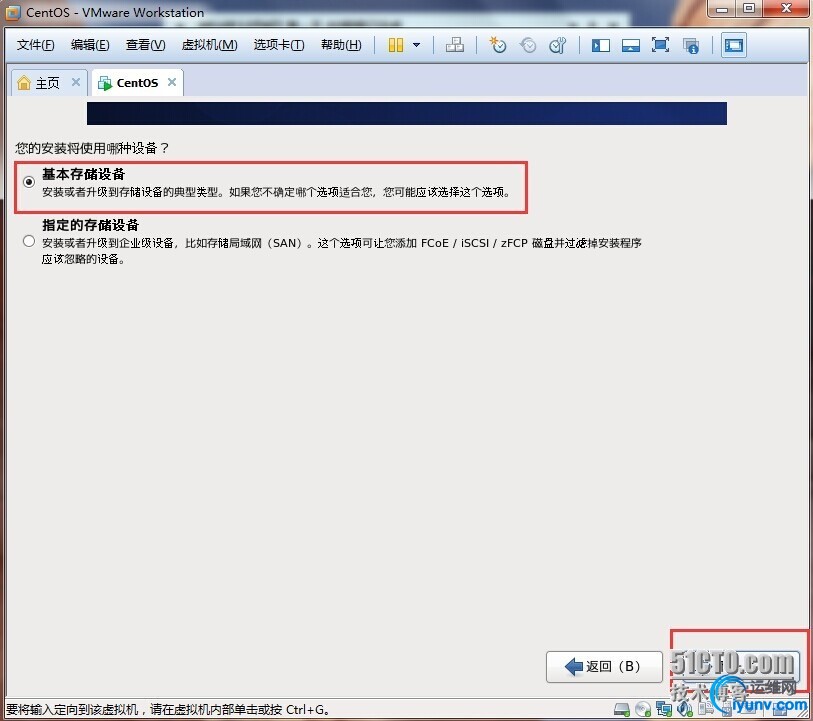The width and height of the screenshot is (813, 721).
Task: Open the 虚拟机(M) menu
Action: (209, 45)
